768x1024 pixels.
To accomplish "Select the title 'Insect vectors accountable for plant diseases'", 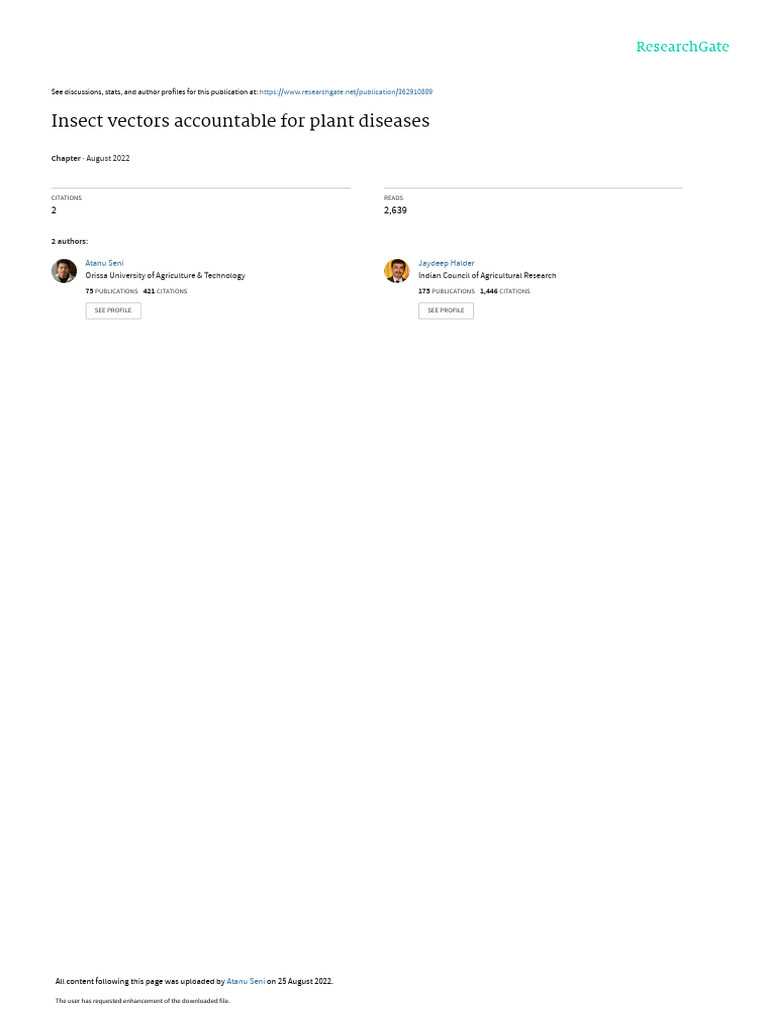I will click(240, 121).
